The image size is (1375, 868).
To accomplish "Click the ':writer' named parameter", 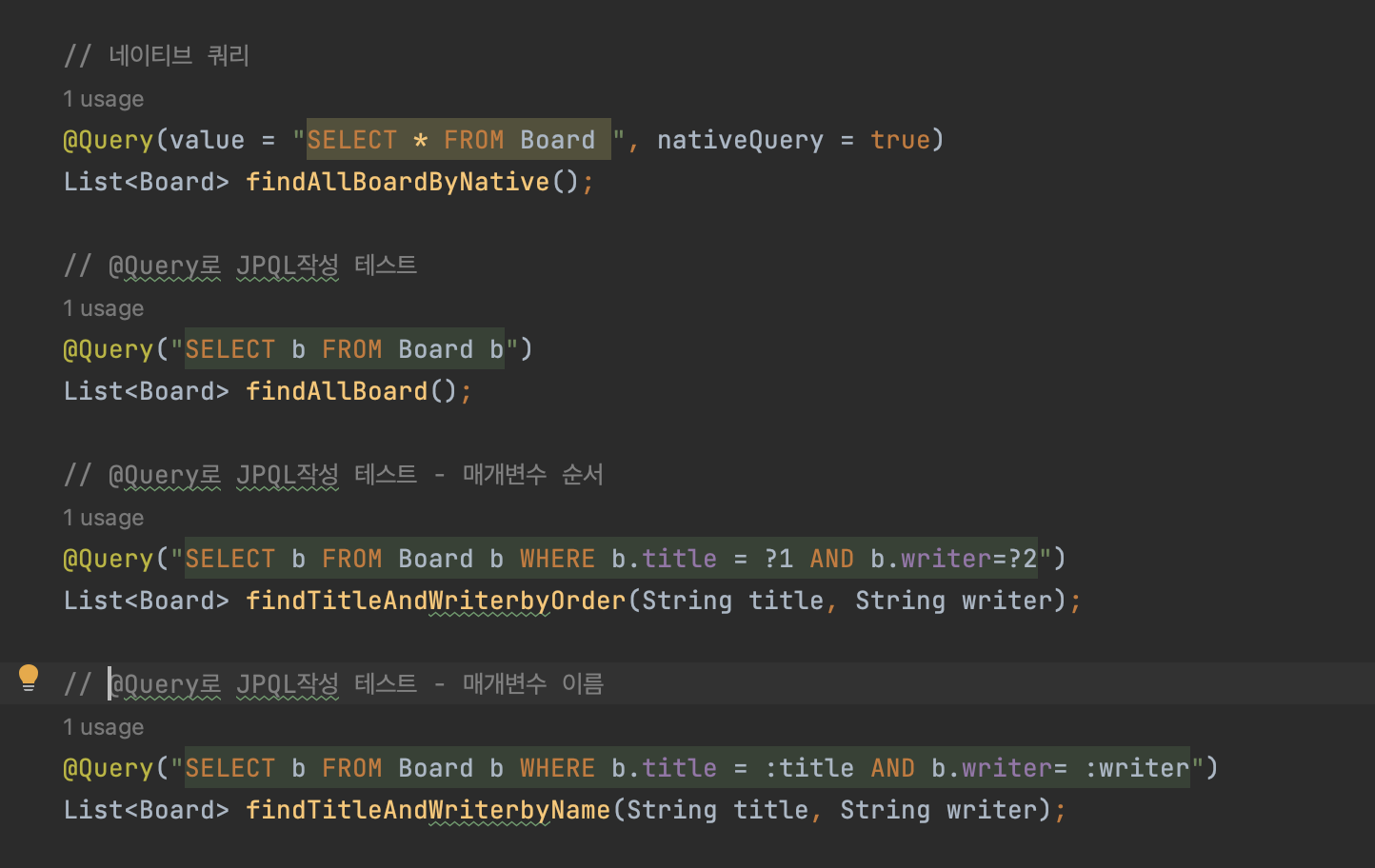I will (1137, 768).
